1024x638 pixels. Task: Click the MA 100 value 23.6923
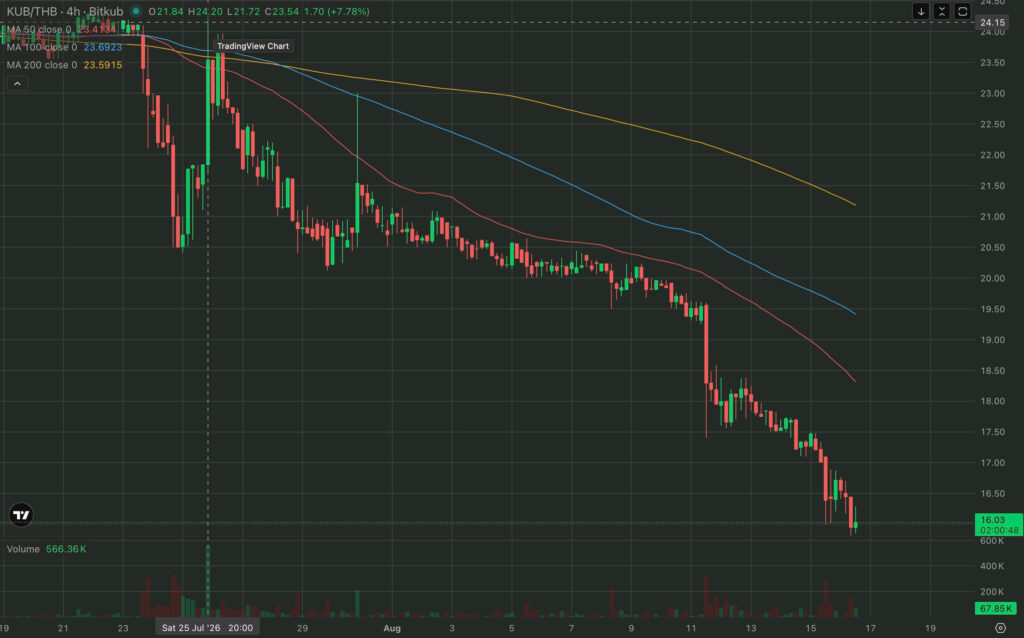[x=103, y=47]
